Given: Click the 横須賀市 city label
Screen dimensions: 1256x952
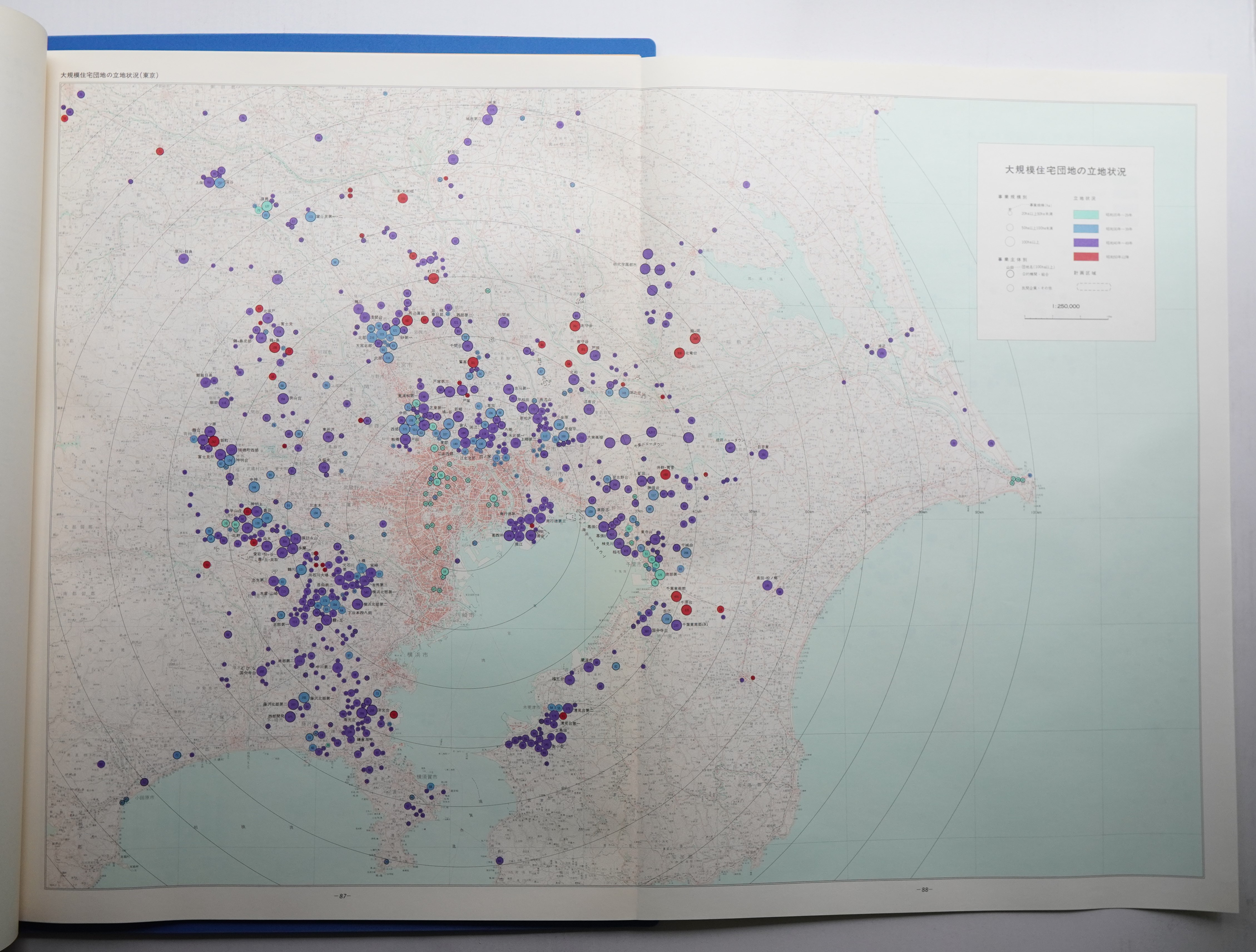Looking at the screenshot, I should (427, 777).
